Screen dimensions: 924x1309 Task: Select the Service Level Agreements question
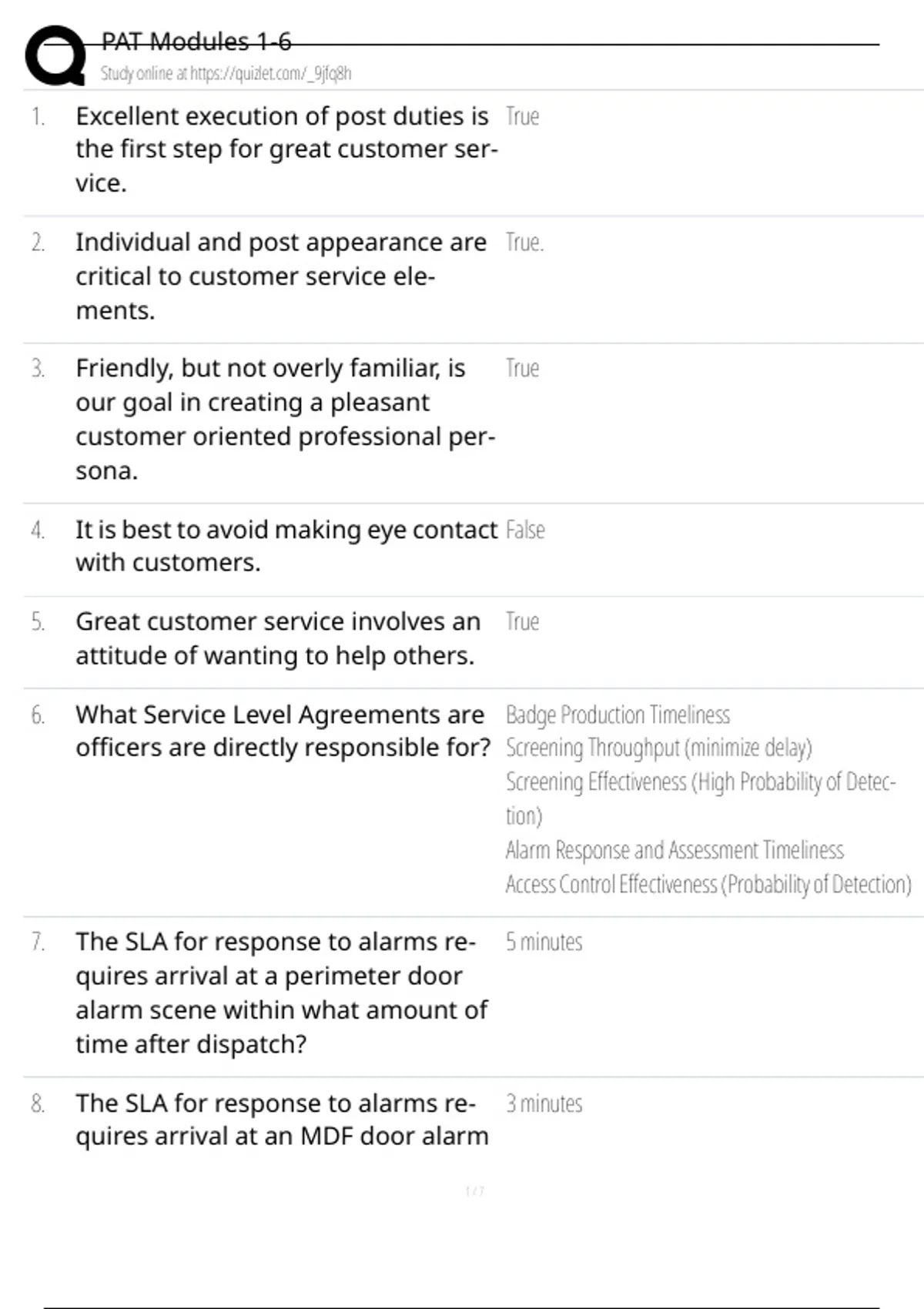coord(282,731)
